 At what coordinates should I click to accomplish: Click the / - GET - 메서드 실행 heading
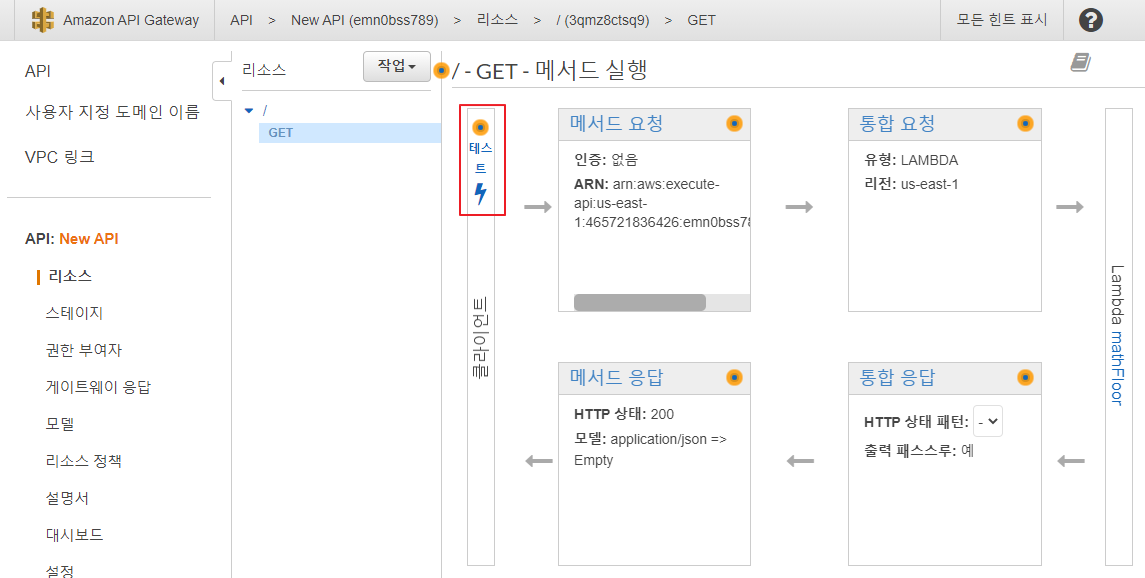550,71
